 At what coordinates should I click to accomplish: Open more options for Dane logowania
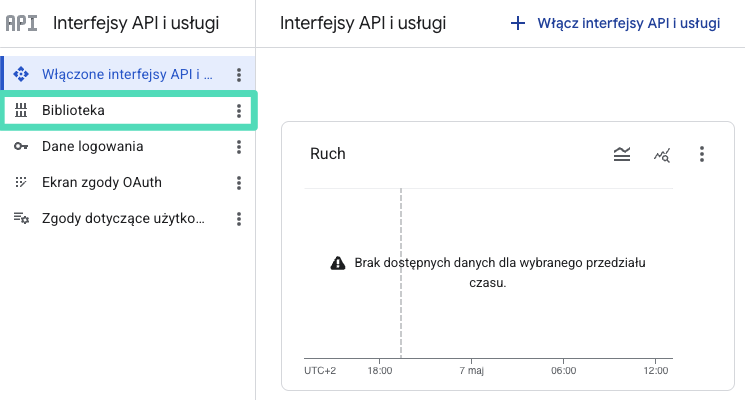coord(239,147)
